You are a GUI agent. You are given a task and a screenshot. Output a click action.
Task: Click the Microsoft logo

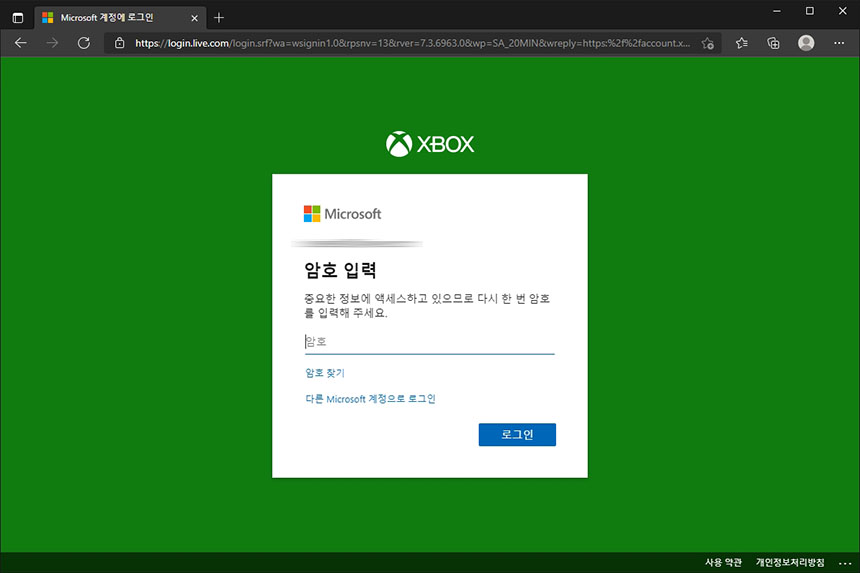coord(342,214)
